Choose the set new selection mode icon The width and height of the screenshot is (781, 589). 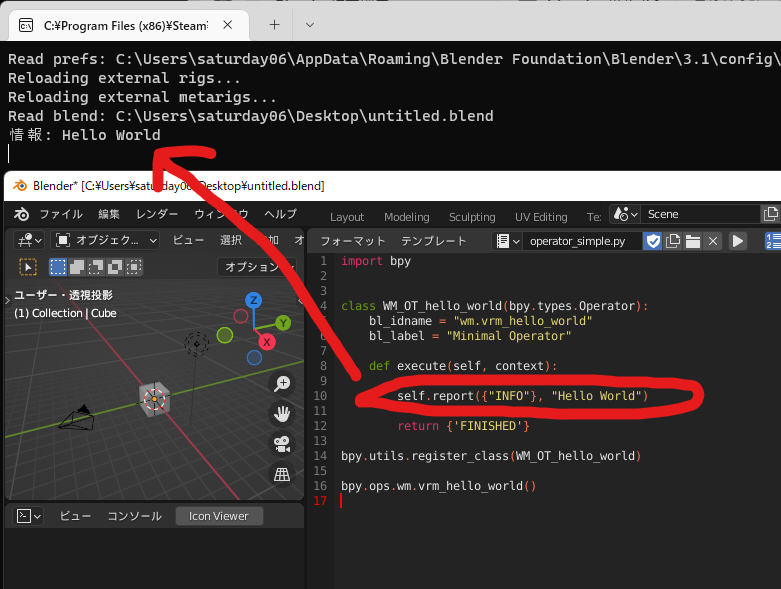[x=58, y=267]
